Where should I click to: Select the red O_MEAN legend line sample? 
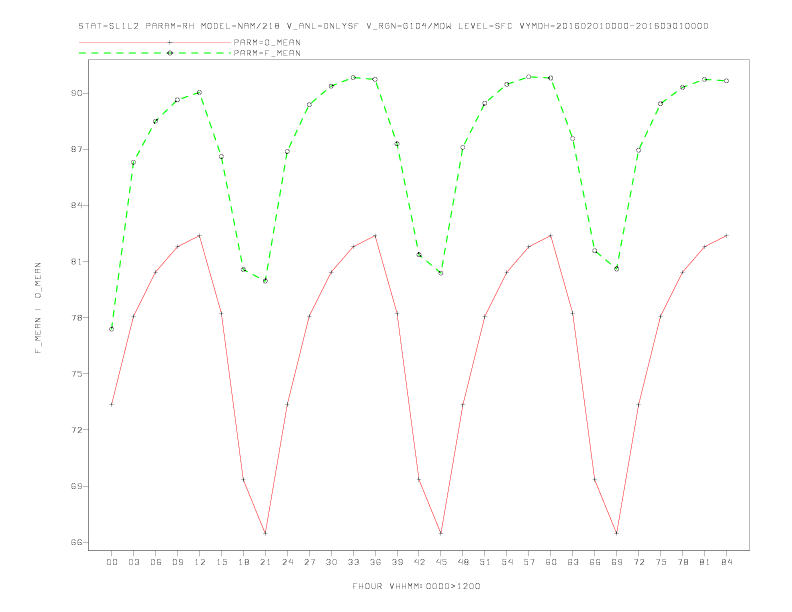(x=155, y=42)
